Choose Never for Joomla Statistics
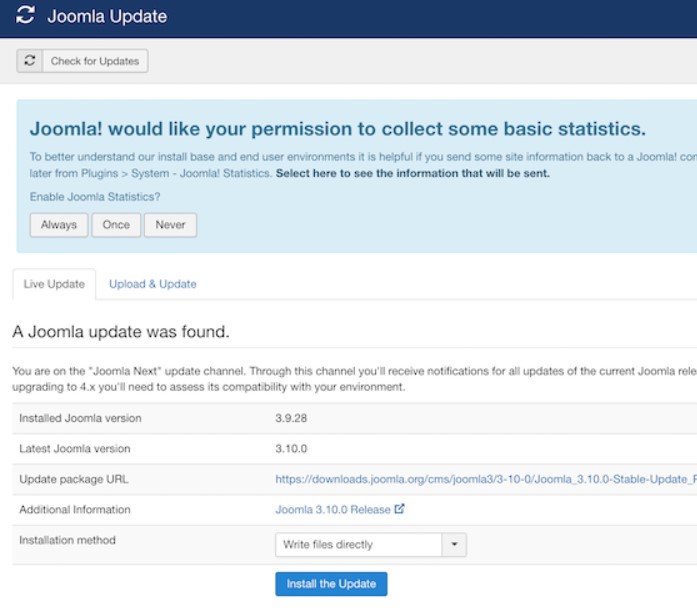697x611 pixels. tap(170, 225)
